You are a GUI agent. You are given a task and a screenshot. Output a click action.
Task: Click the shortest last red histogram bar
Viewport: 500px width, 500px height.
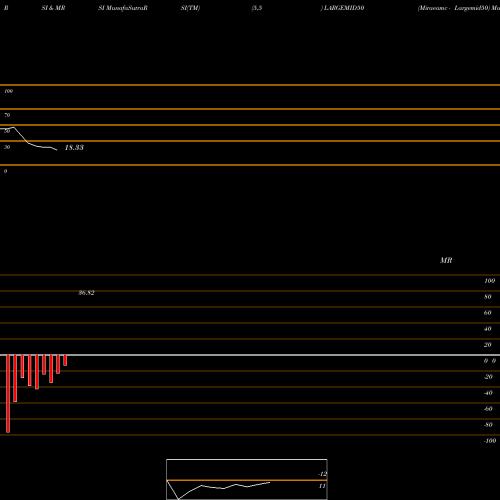65,361
